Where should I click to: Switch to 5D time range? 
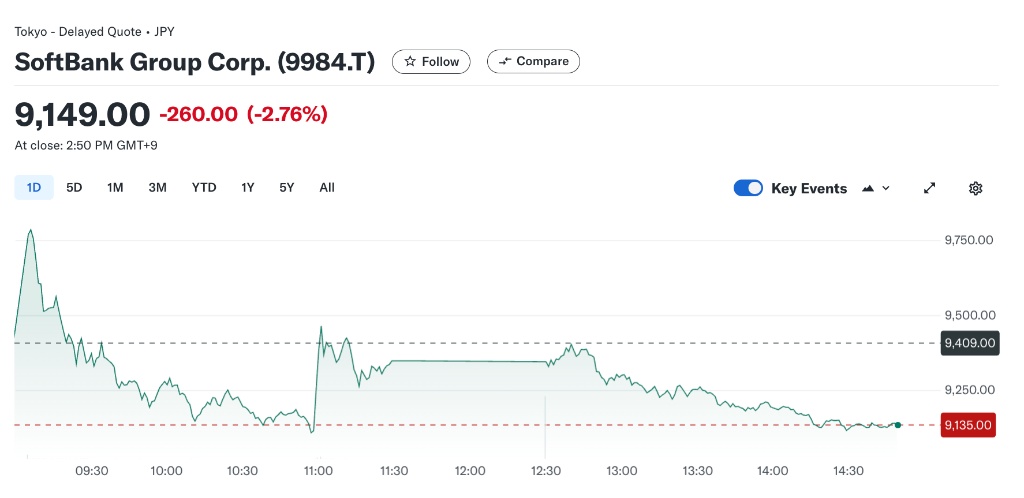tap(74, 187)
